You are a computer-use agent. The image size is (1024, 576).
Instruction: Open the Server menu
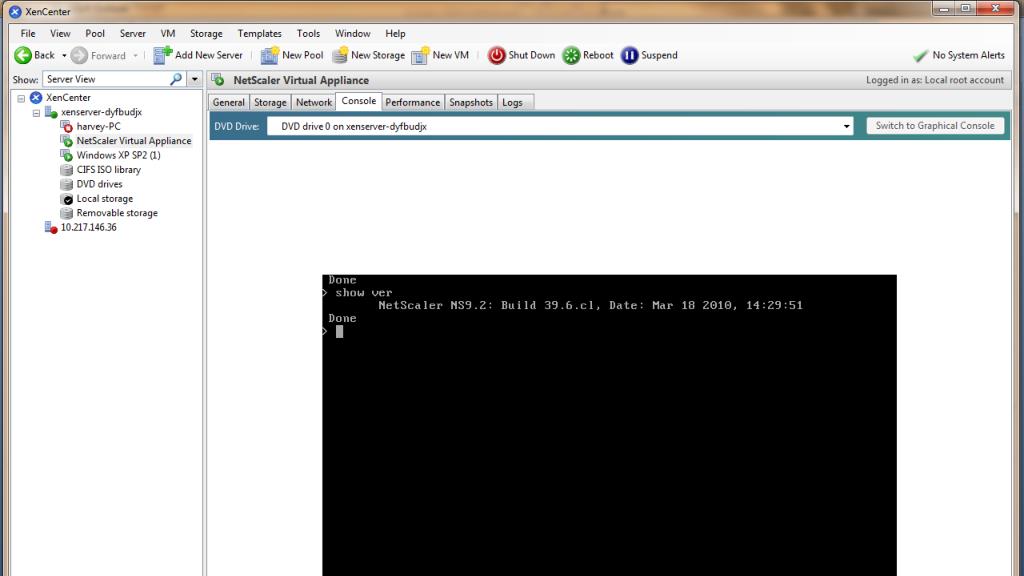click(133, 33)
